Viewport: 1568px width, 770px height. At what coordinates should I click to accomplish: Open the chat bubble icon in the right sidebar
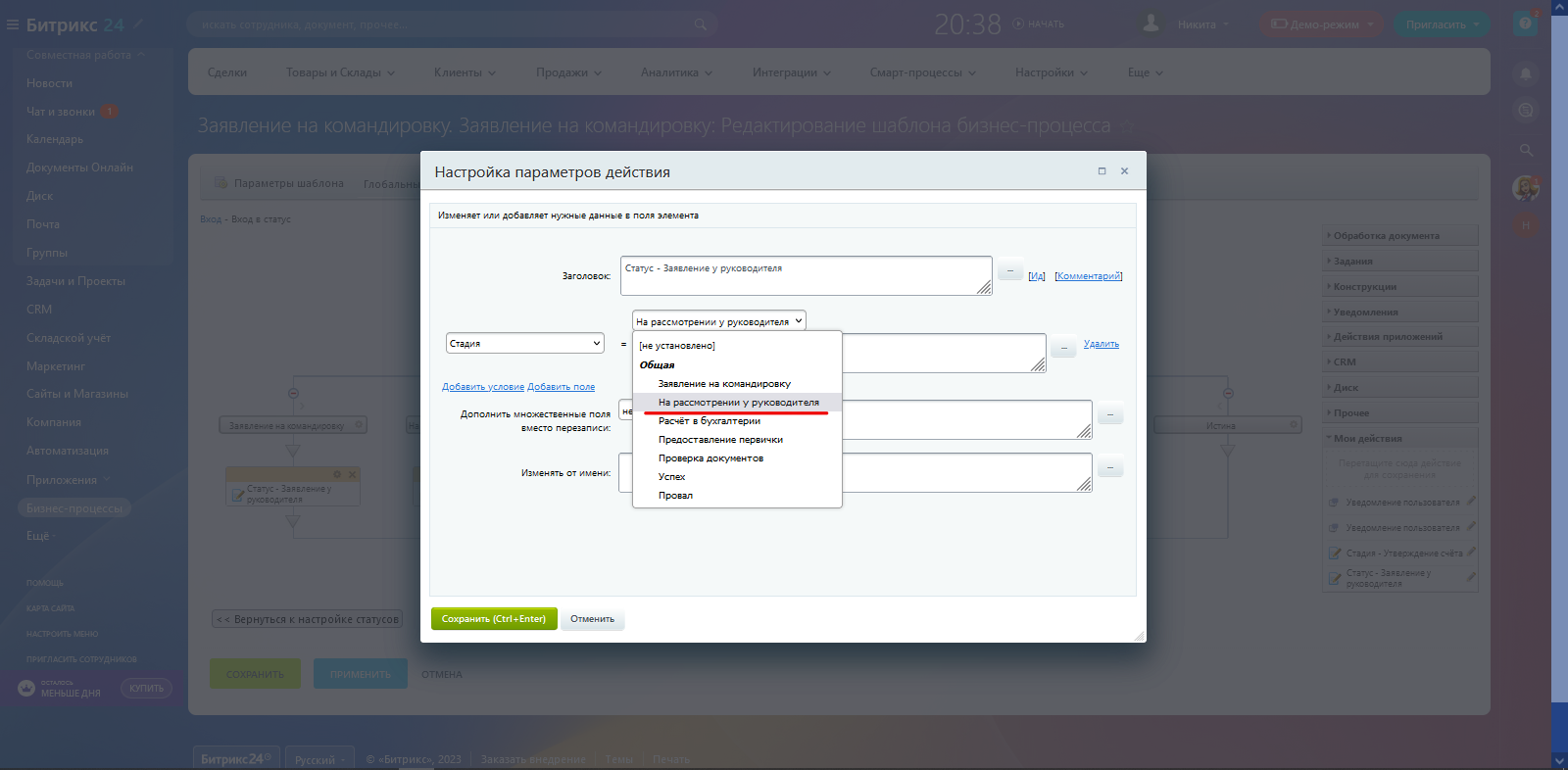tap(1525, 111)
